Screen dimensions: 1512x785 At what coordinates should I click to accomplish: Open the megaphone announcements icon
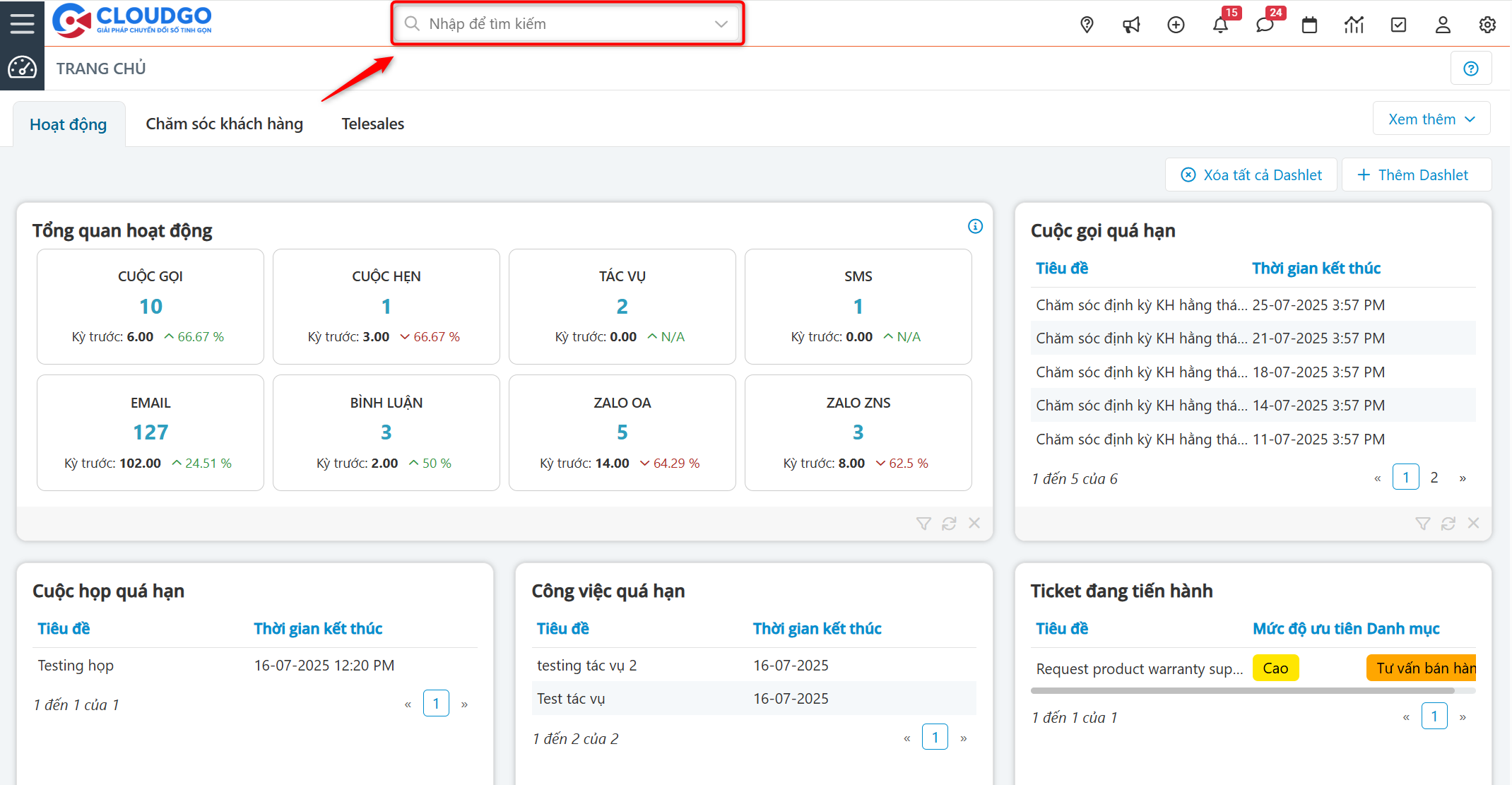point(1131,25)
